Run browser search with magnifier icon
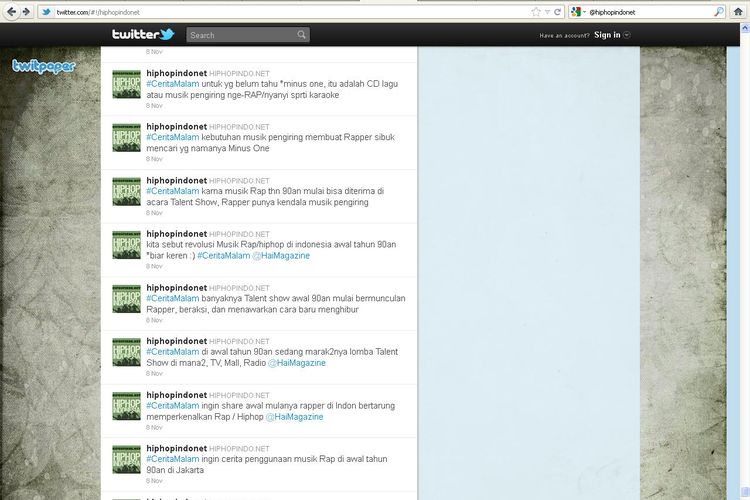 (x=719, y=12)
